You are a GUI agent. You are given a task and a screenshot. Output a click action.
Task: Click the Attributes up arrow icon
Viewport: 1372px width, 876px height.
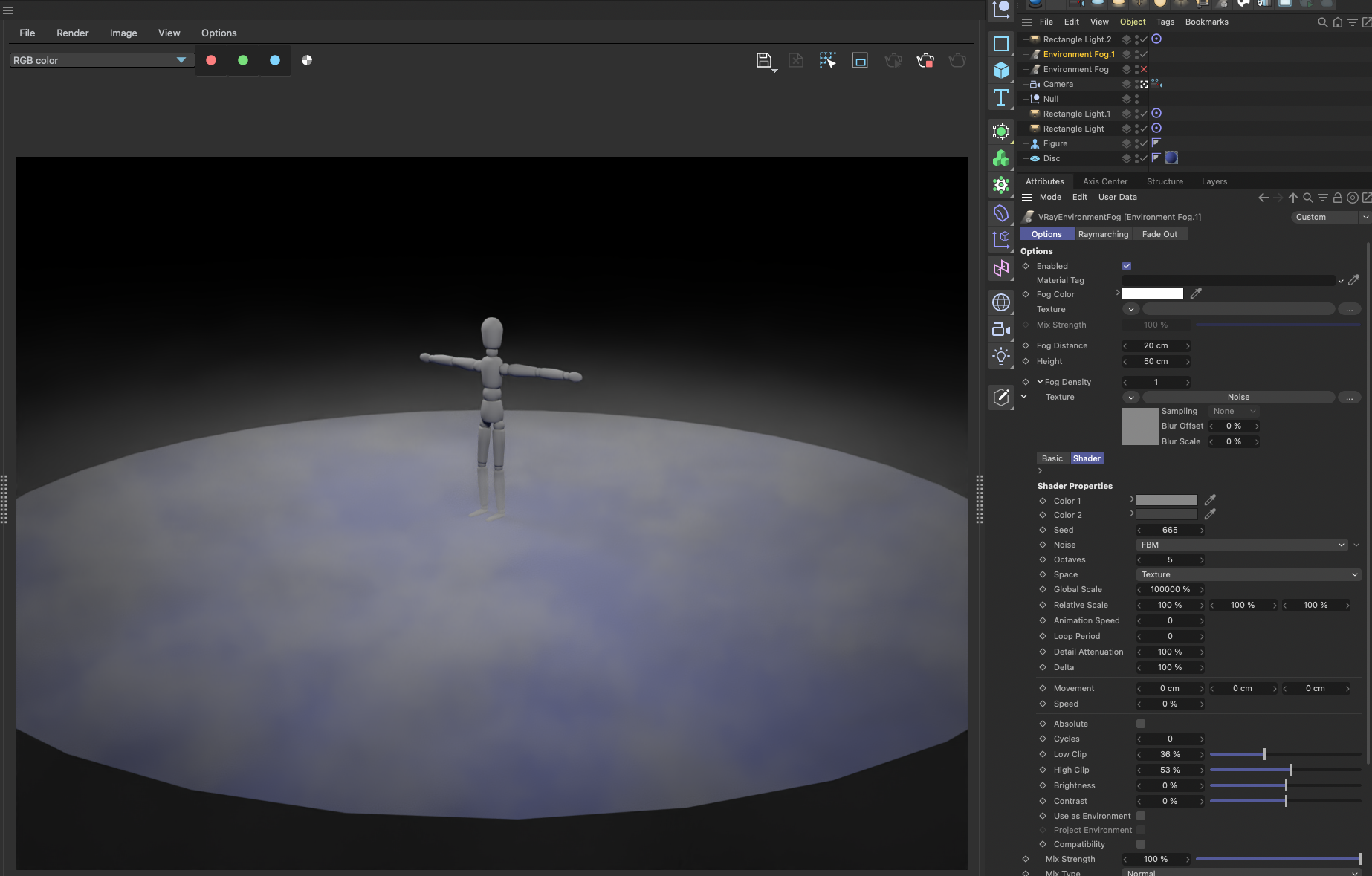tap(1293, 198)
